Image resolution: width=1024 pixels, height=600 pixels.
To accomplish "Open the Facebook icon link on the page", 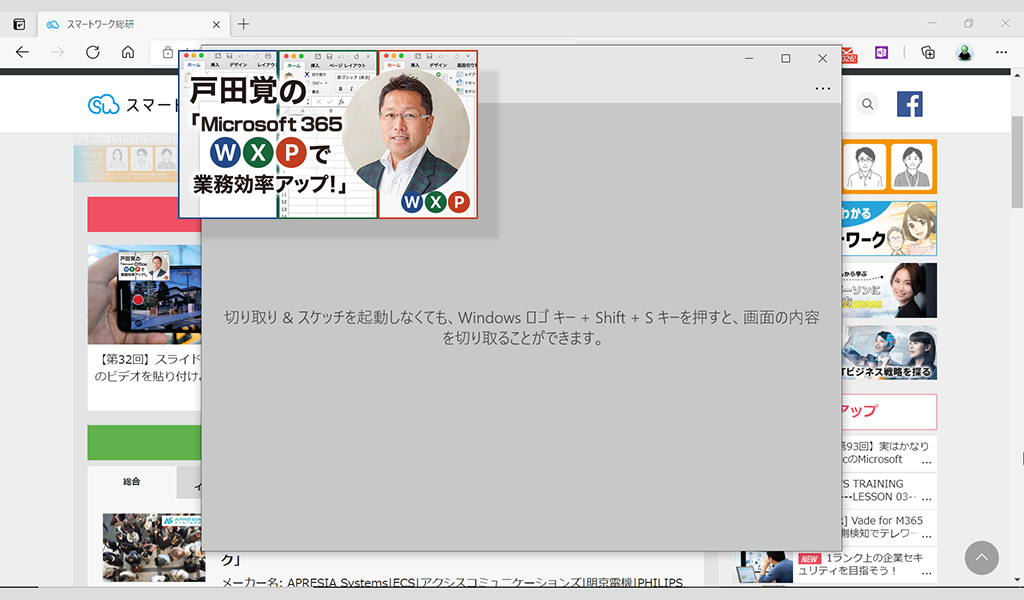I will (x=910, y=104).
